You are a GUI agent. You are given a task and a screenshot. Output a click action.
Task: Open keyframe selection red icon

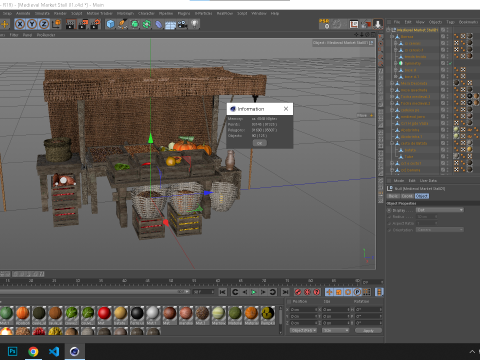317,292
